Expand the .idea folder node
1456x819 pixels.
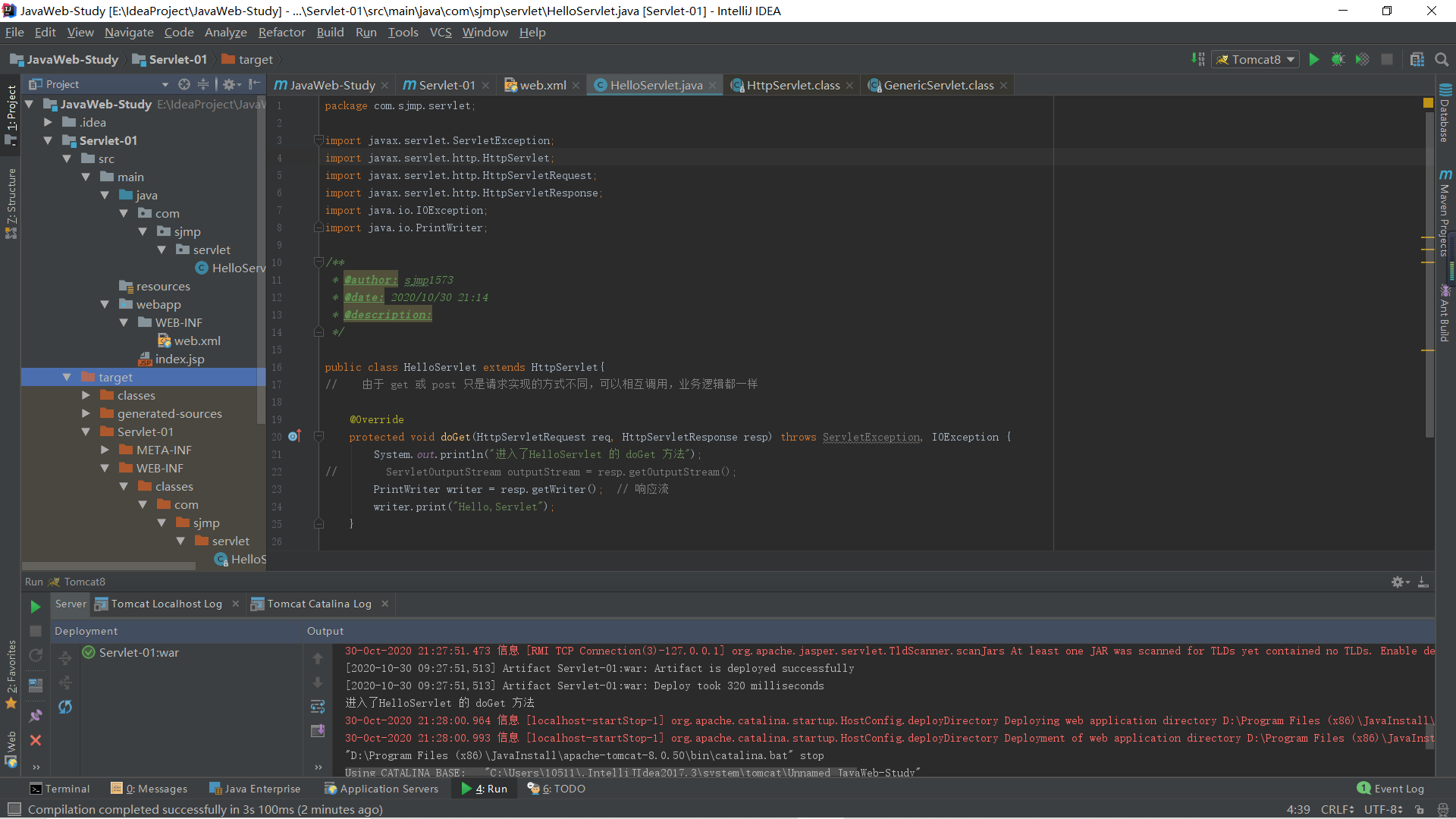pos(48,122)
